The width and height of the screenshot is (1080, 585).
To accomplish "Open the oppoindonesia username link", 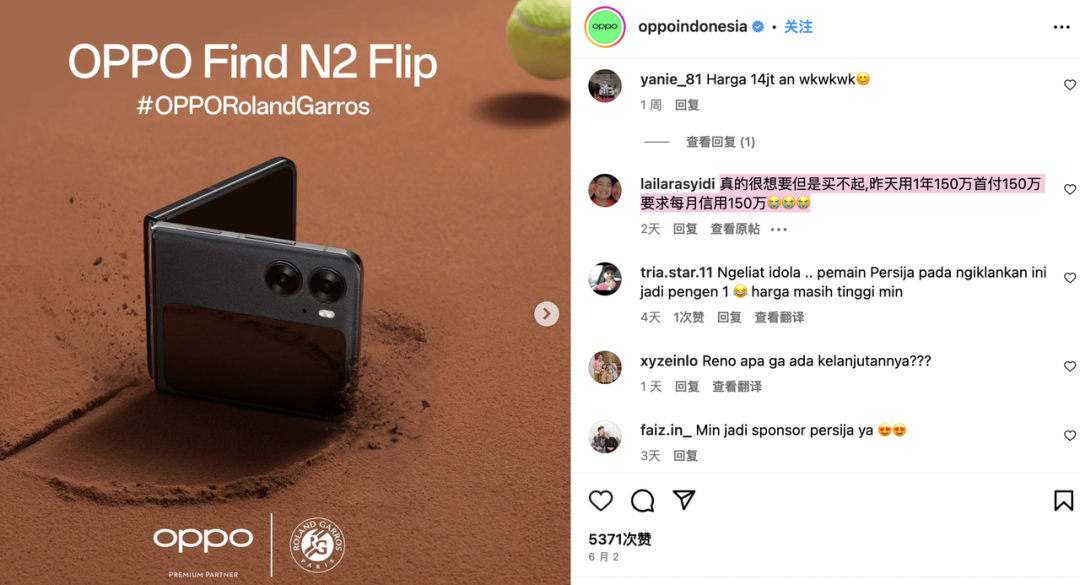I will [x=692, y=27].
